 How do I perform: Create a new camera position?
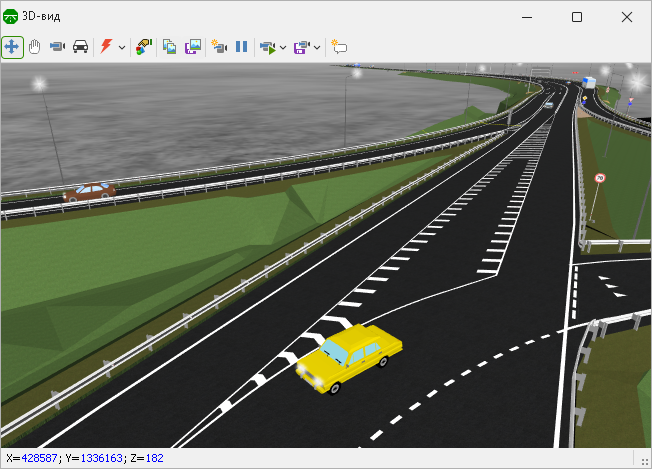(x=219, y=47)
